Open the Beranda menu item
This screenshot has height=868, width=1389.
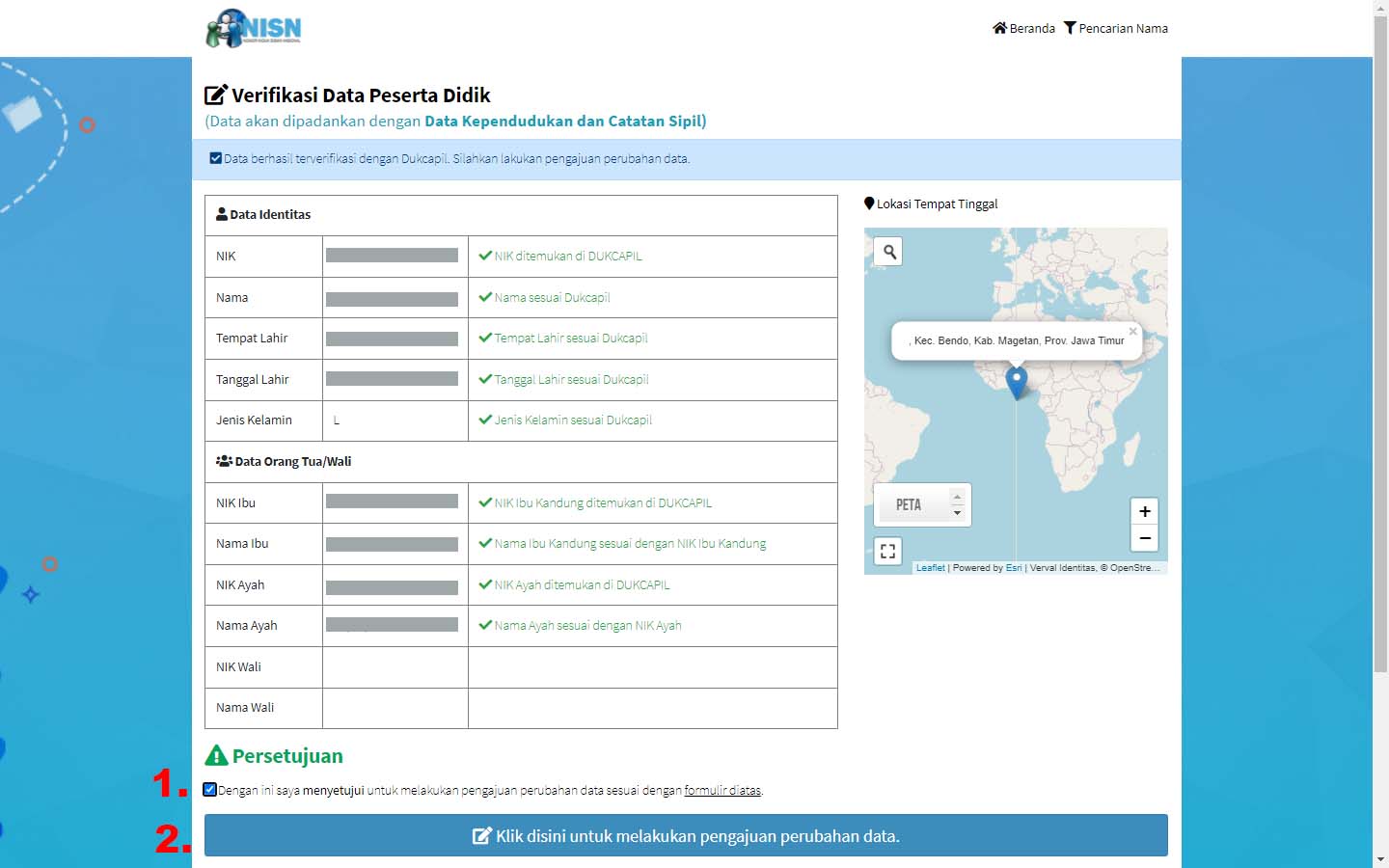[1030, 28]
